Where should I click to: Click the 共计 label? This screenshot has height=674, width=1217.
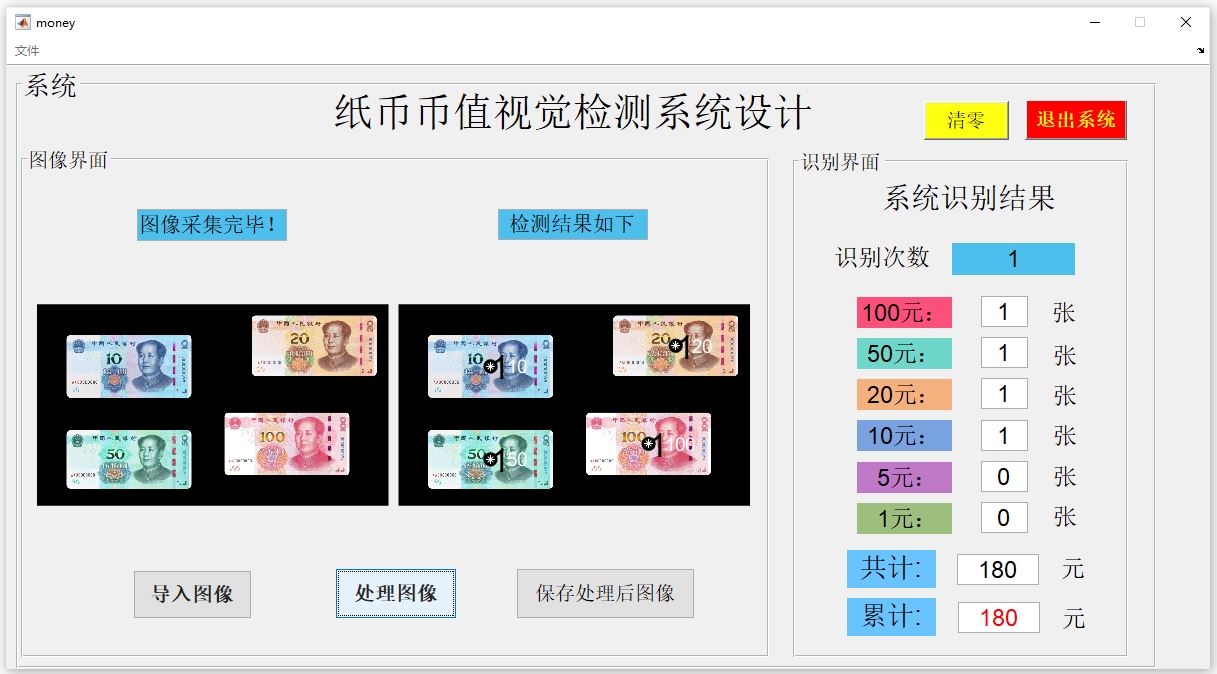coord(891,569)
